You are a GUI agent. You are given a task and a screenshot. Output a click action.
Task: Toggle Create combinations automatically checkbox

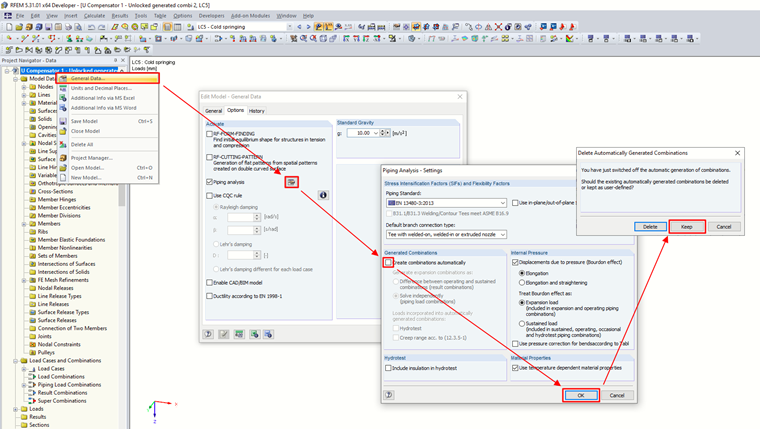click(388, 262)
